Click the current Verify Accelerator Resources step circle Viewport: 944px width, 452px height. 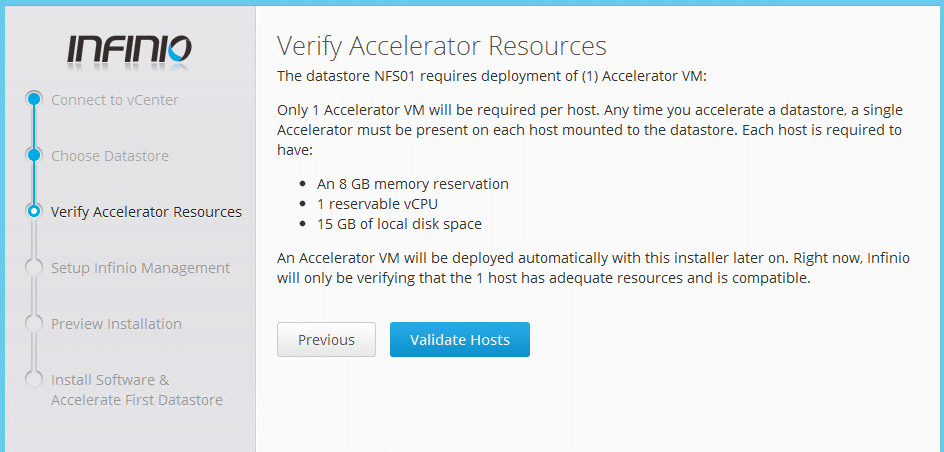pos(34,211)
